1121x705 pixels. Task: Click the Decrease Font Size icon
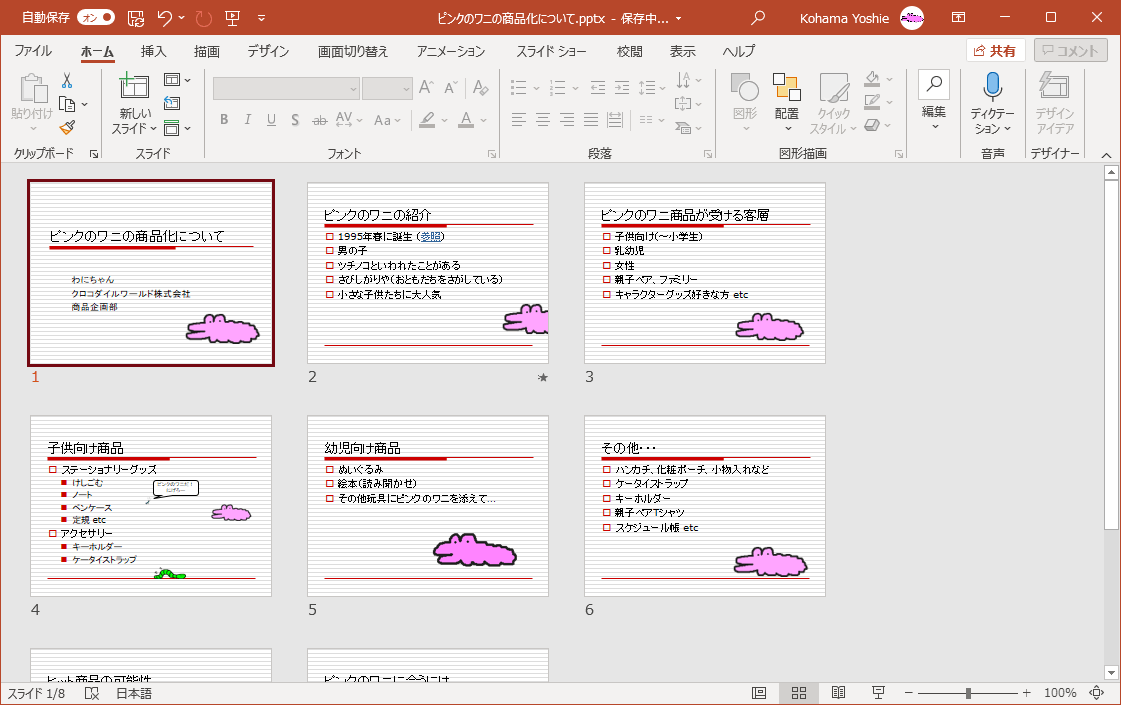point(450,88)
